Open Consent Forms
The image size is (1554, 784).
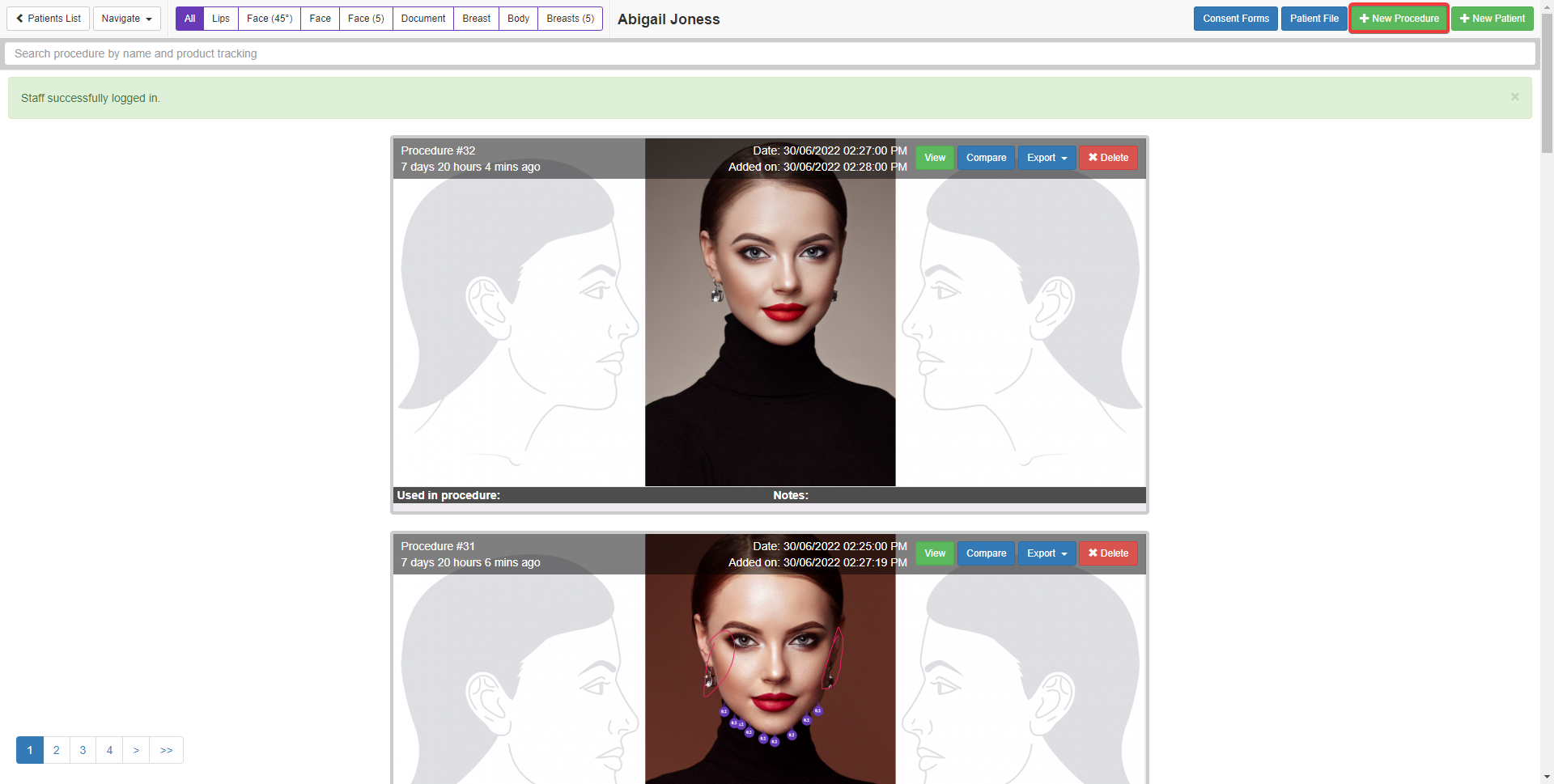(x=1235, y=19)
